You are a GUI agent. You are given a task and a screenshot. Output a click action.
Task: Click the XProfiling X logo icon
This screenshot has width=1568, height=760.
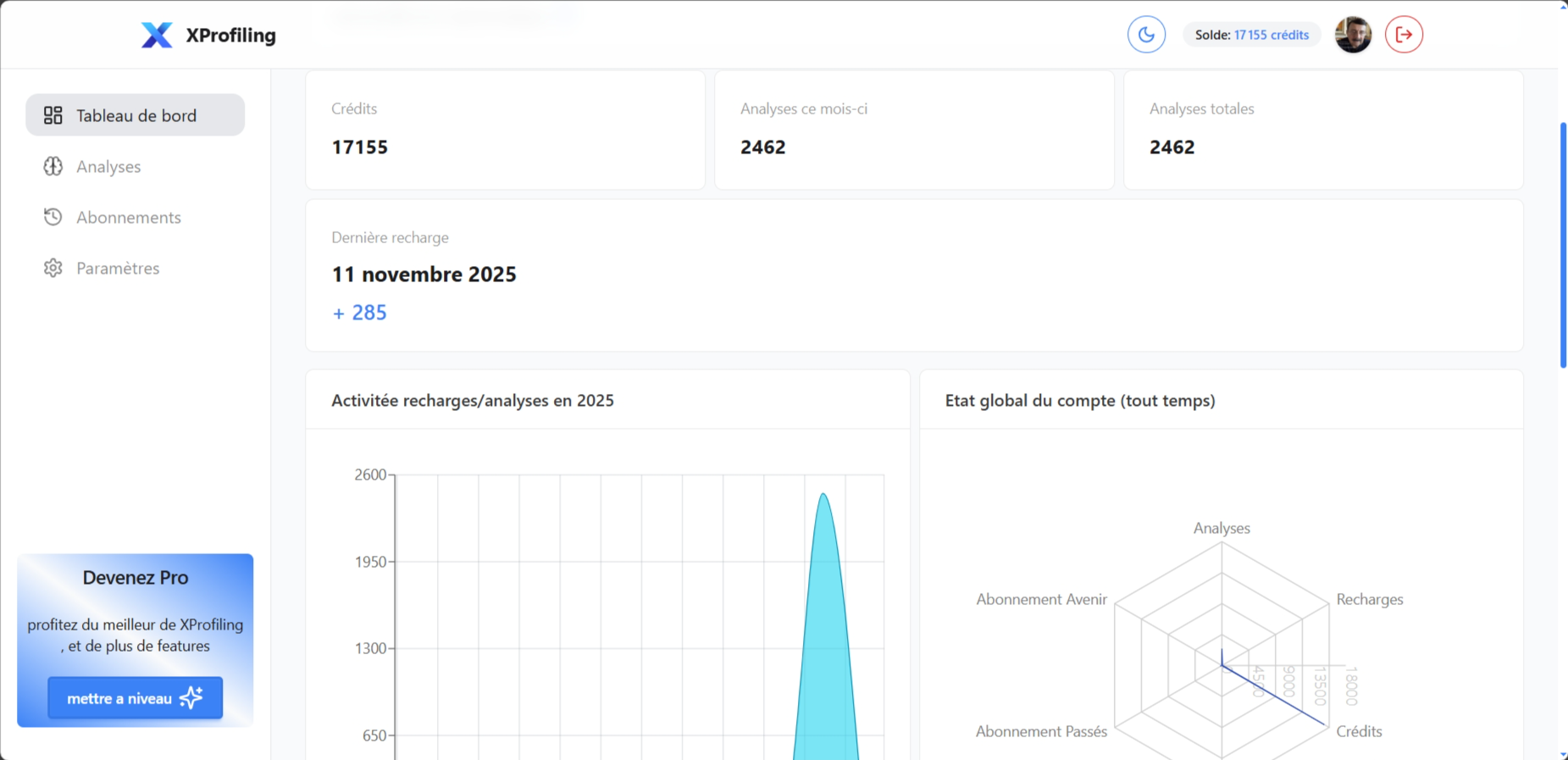[x=157, y=35]
